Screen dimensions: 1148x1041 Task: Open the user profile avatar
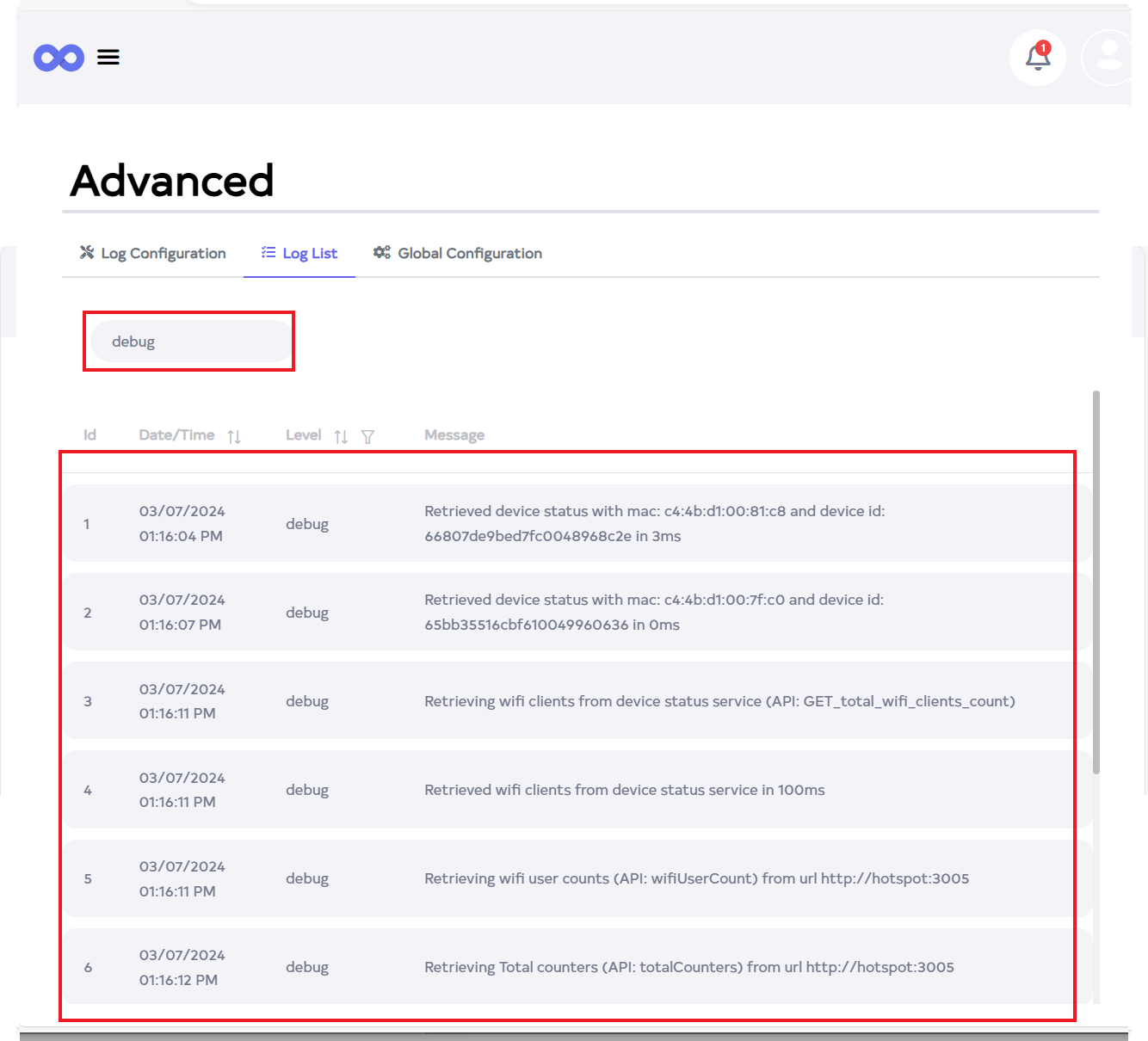[1108, 58]
